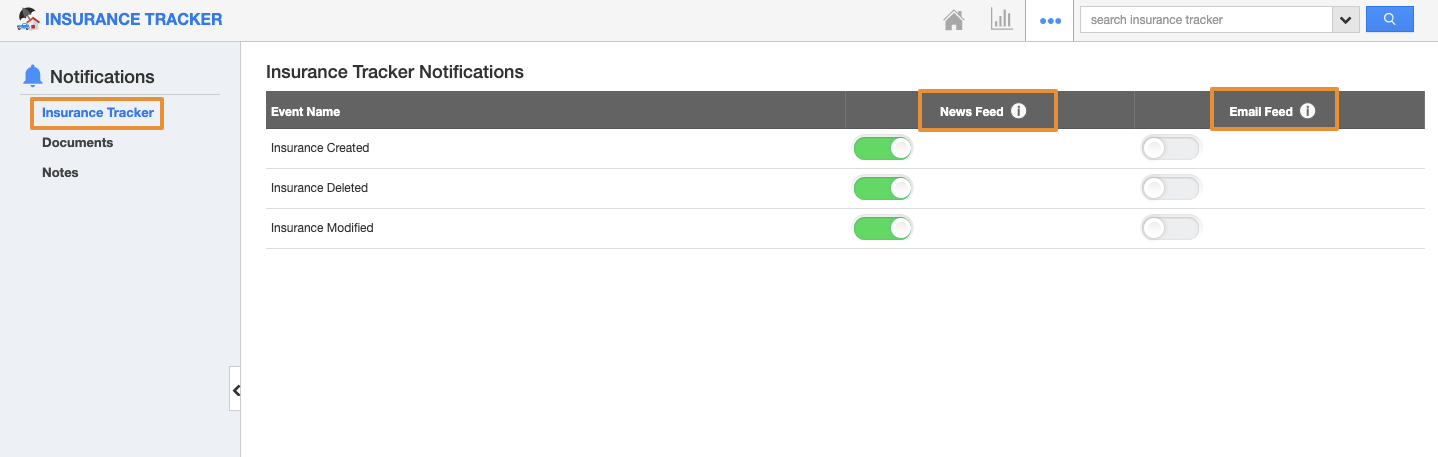Show News Feed info icon tooltip
1438x457 pixels.
(x=1018, y=111)
